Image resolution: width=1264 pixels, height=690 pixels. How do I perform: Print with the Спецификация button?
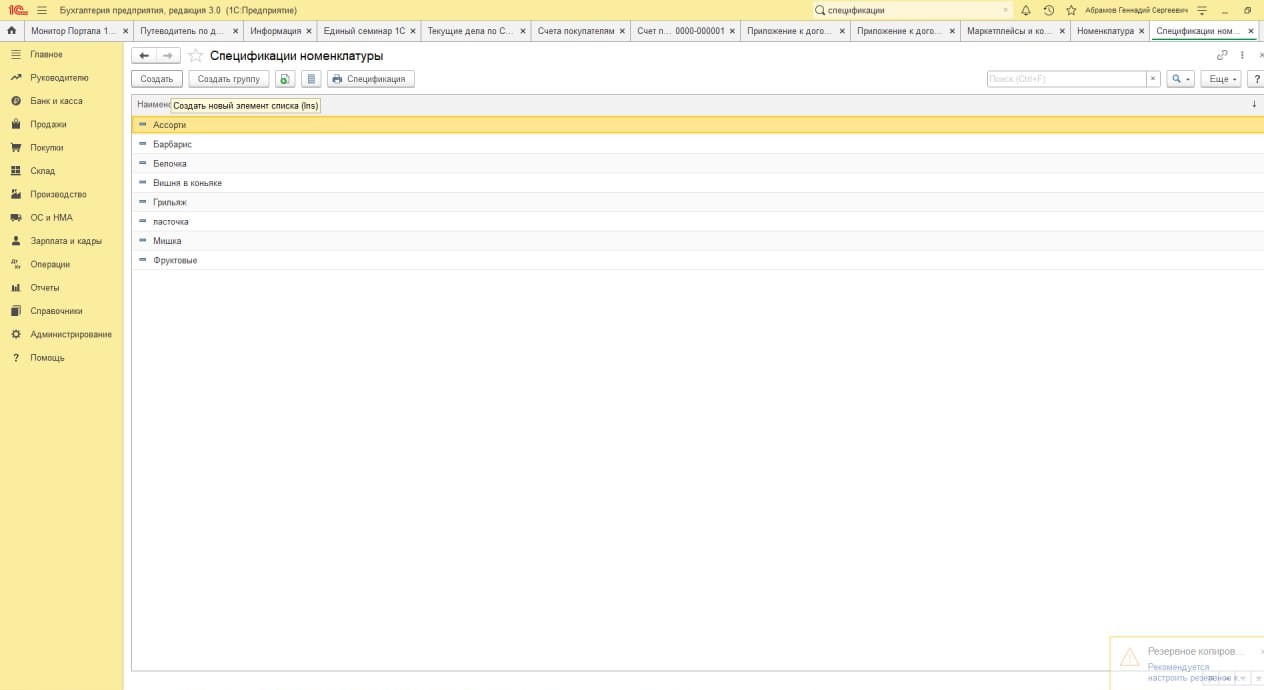tap(370, 79)
